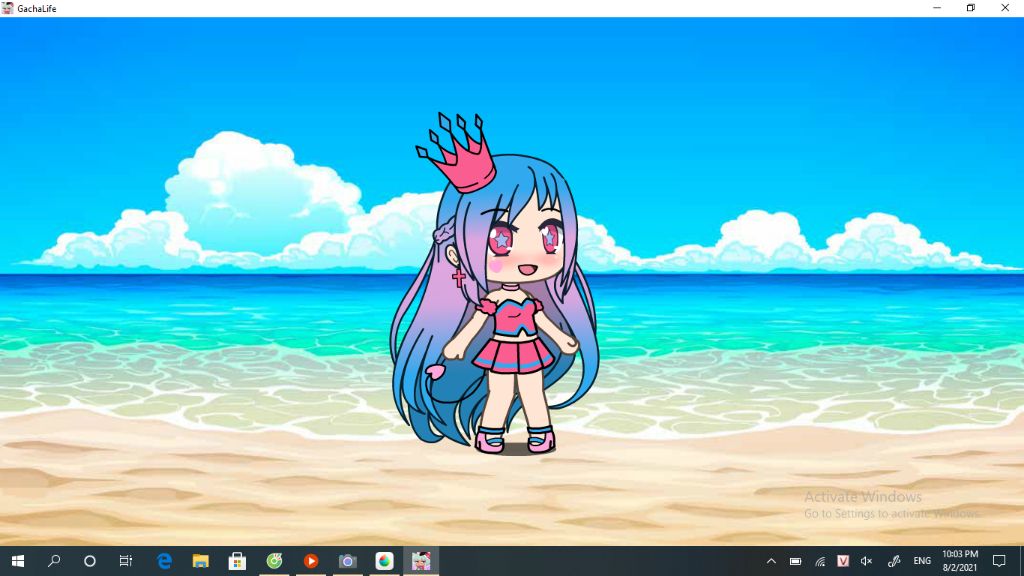Close the GachaLife window
This screenshot has height=576, width=1024.
tap(1005, 8)
